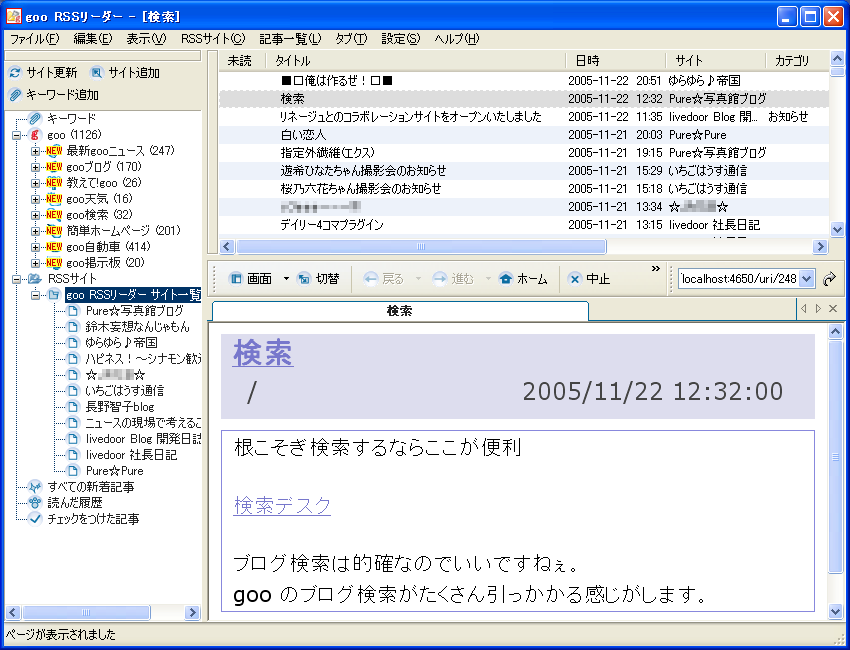This screenshot has width=850, height=650.
Task: Collapse goo RSSリーダー サイト一覧 node
Action: pyautogui.click(x=35, y=295)
